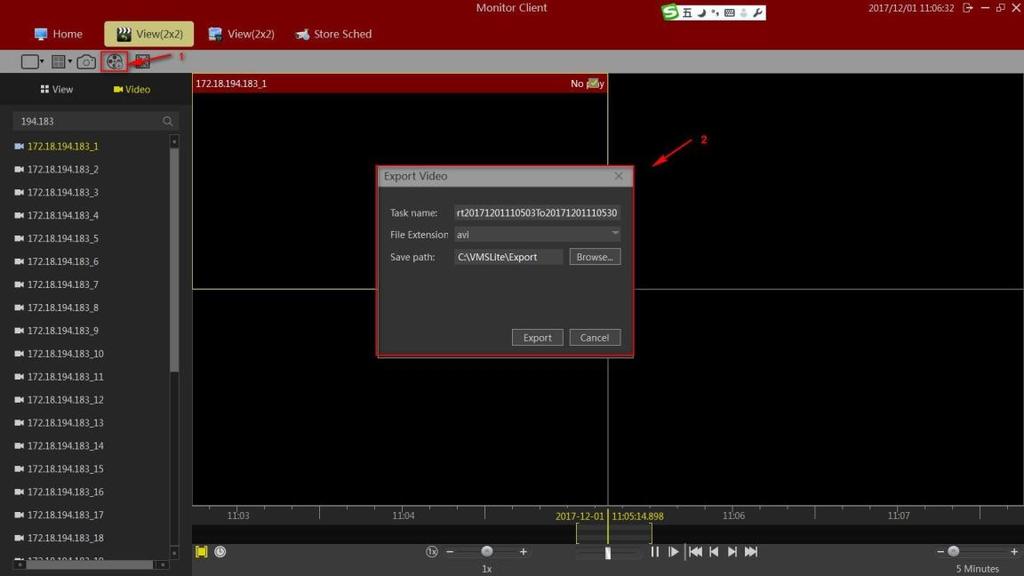Jump to end with skip-forward button
1024x576 pixels.
point(751,552)
